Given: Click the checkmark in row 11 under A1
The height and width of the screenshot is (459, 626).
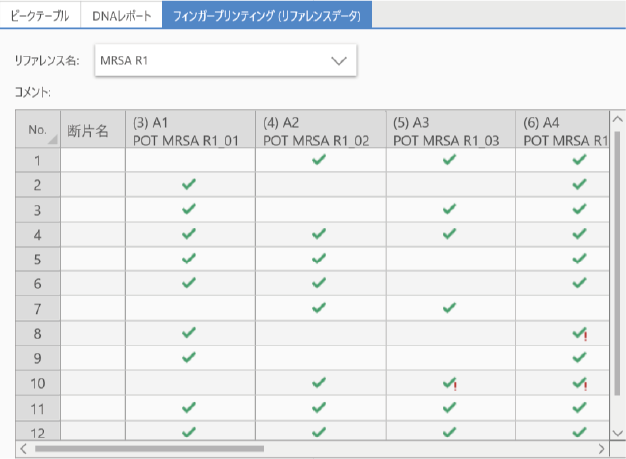Looking at the screenshot, I should (x=189, y=408).
